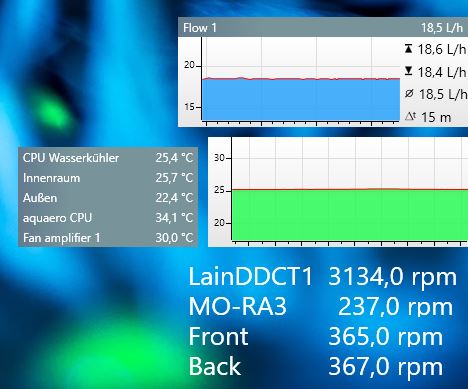
Task: Click the blue flow chart area
Action: (x=301, y=100)
